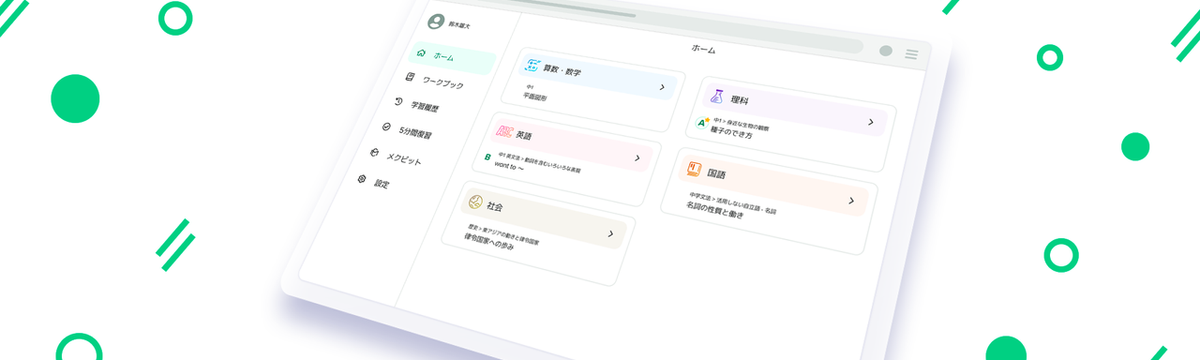Click the 英語 ABC subject icon

tap(504, 131)
